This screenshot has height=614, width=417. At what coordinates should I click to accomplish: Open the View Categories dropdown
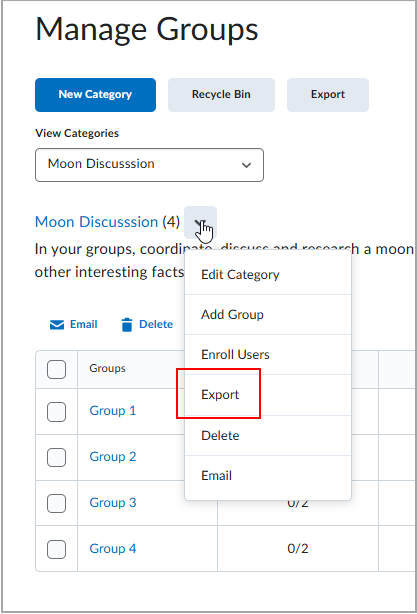(x=149, y=165)
